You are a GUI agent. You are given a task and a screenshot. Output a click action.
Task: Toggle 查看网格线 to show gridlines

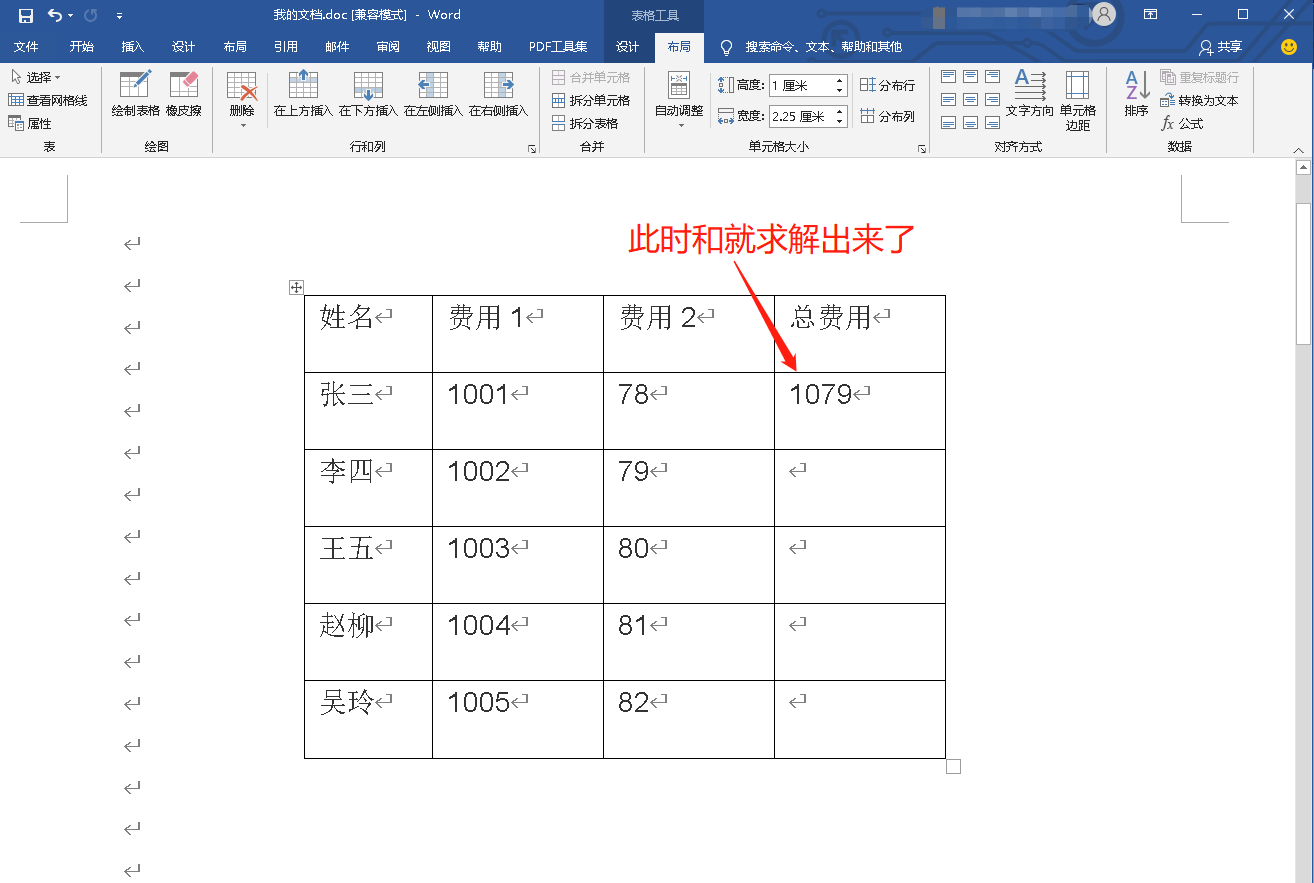[50, 99]
